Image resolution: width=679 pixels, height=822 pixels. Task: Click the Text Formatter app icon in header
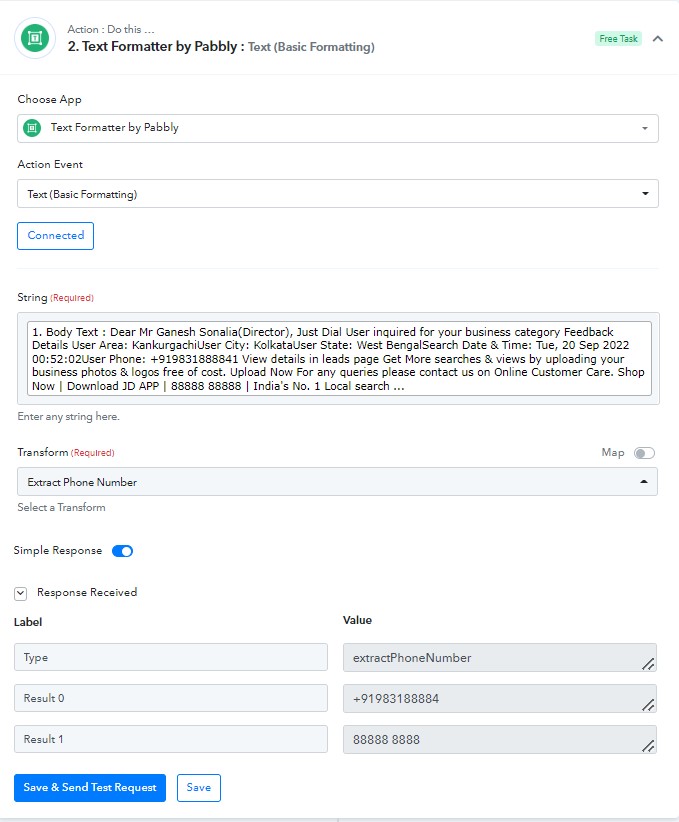[35, 38]
